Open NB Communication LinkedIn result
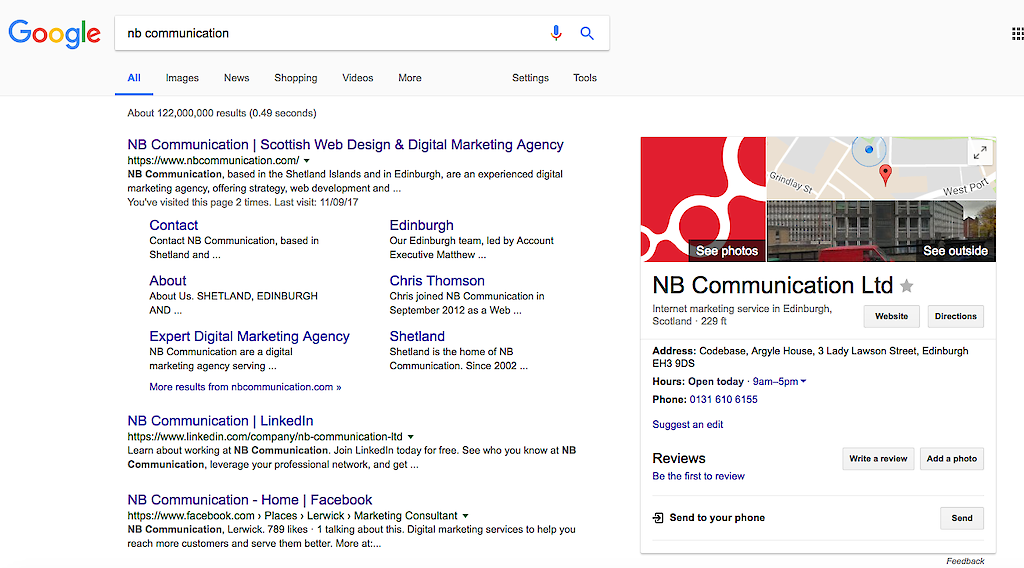This screenshot has height=568, width=1024. click(220, 421)
